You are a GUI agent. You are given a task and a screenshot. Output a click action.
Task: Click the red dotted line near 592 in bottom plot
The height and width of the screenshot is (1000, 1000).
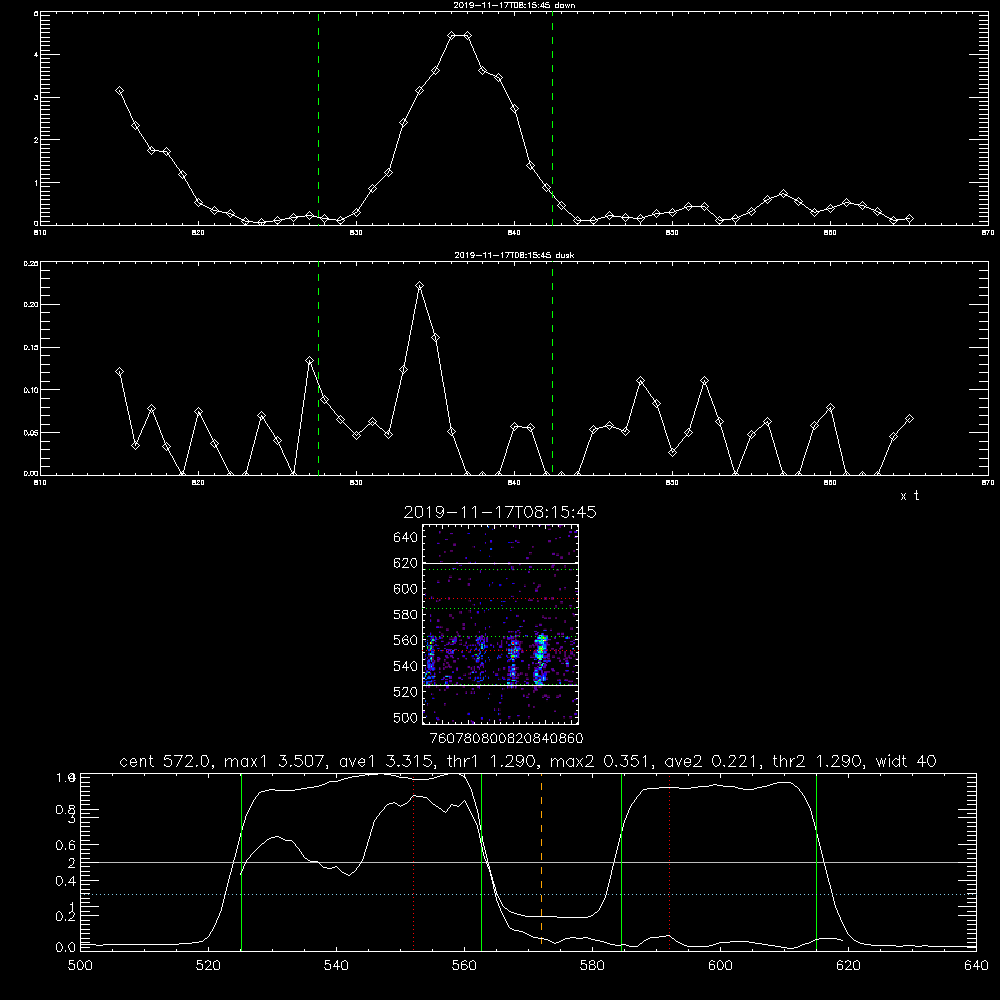669,861
